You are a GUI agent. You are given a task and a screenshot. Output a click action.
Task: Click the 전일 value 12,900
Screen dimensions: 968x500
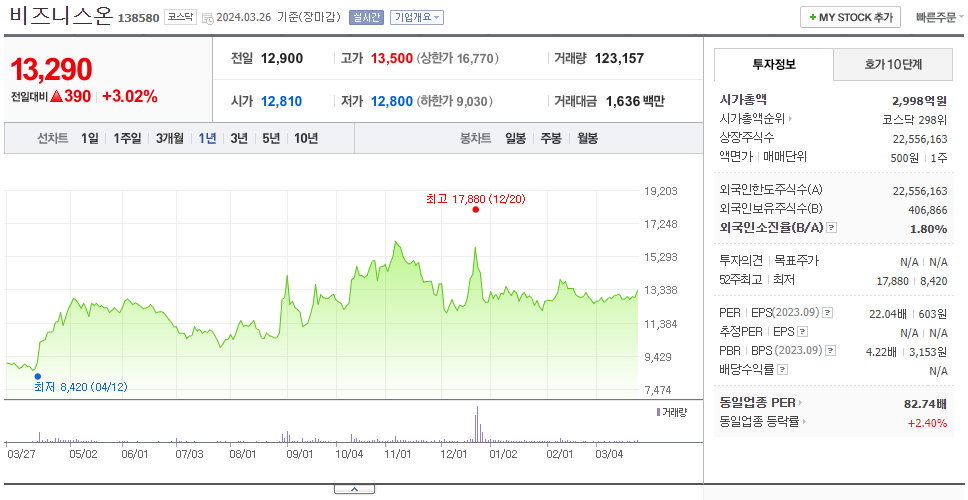(282, 59)
